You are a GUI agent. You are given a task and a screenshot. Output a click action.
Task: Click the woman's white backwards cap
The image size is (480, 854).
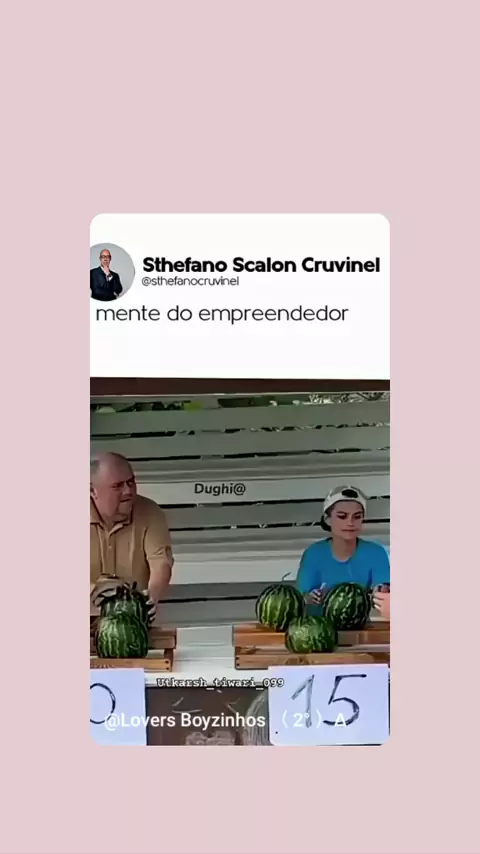[344, 499]
